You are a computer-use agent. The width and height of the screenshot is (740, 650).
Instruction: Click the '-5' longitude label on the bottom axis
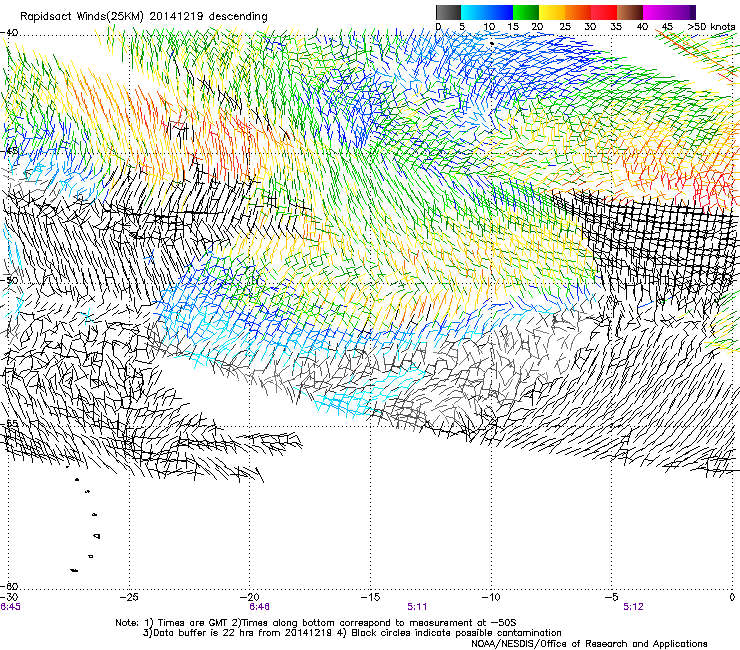611,598
